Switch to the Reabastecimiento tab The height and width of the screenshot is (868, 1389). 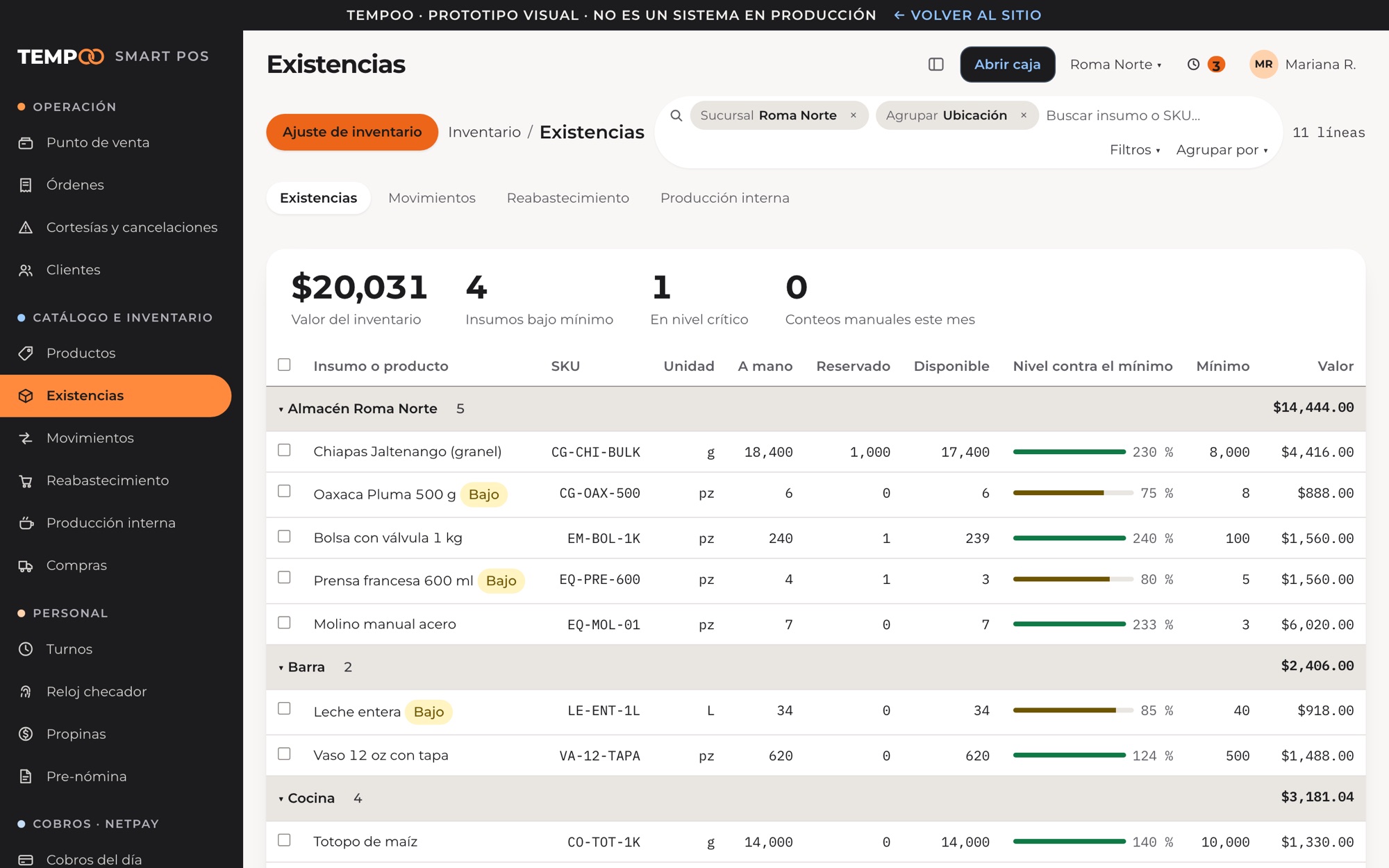pos(568,199)
